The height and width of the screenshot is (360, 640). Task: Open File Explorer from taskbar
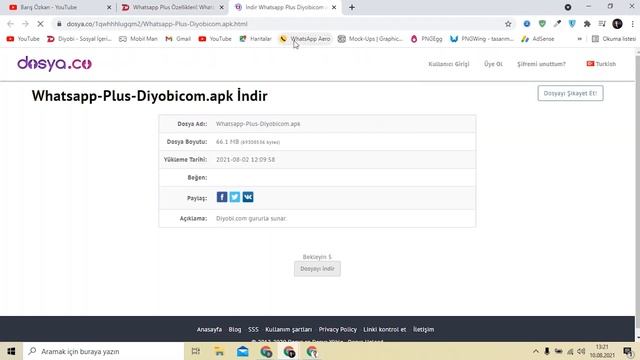219,351
